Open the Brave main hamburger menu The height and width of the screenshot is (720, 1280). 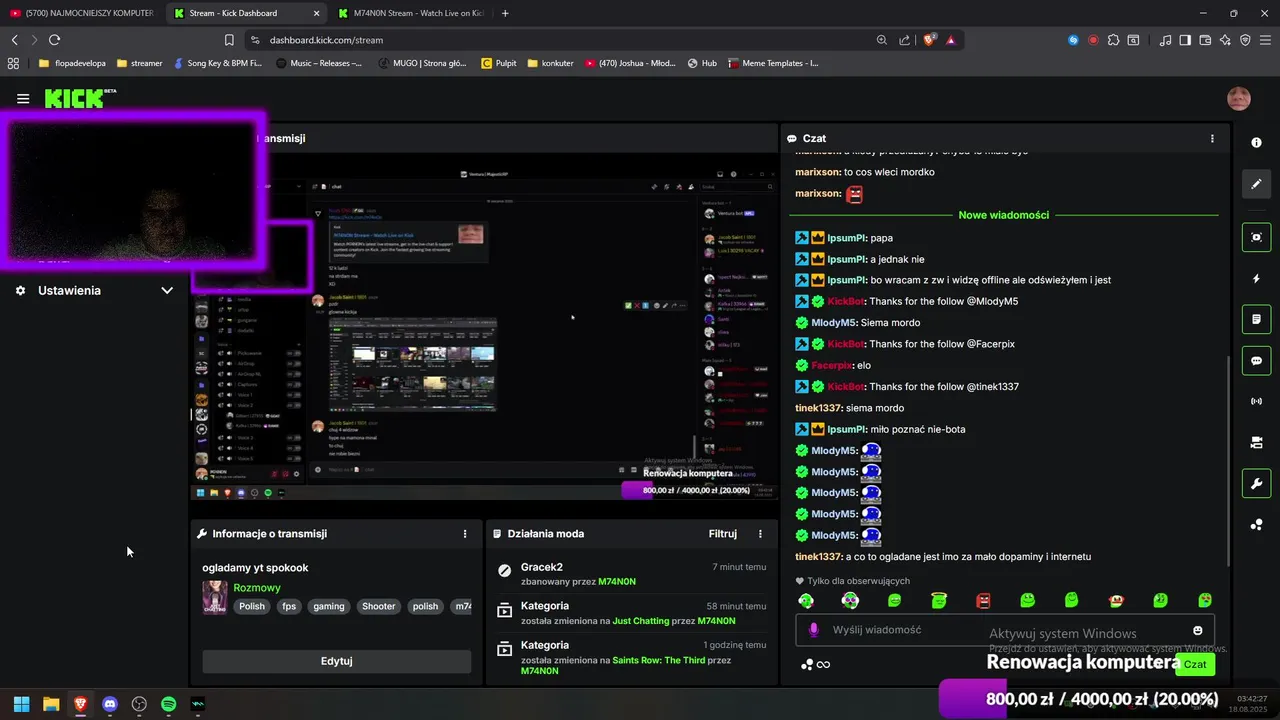click(1265, 40)
